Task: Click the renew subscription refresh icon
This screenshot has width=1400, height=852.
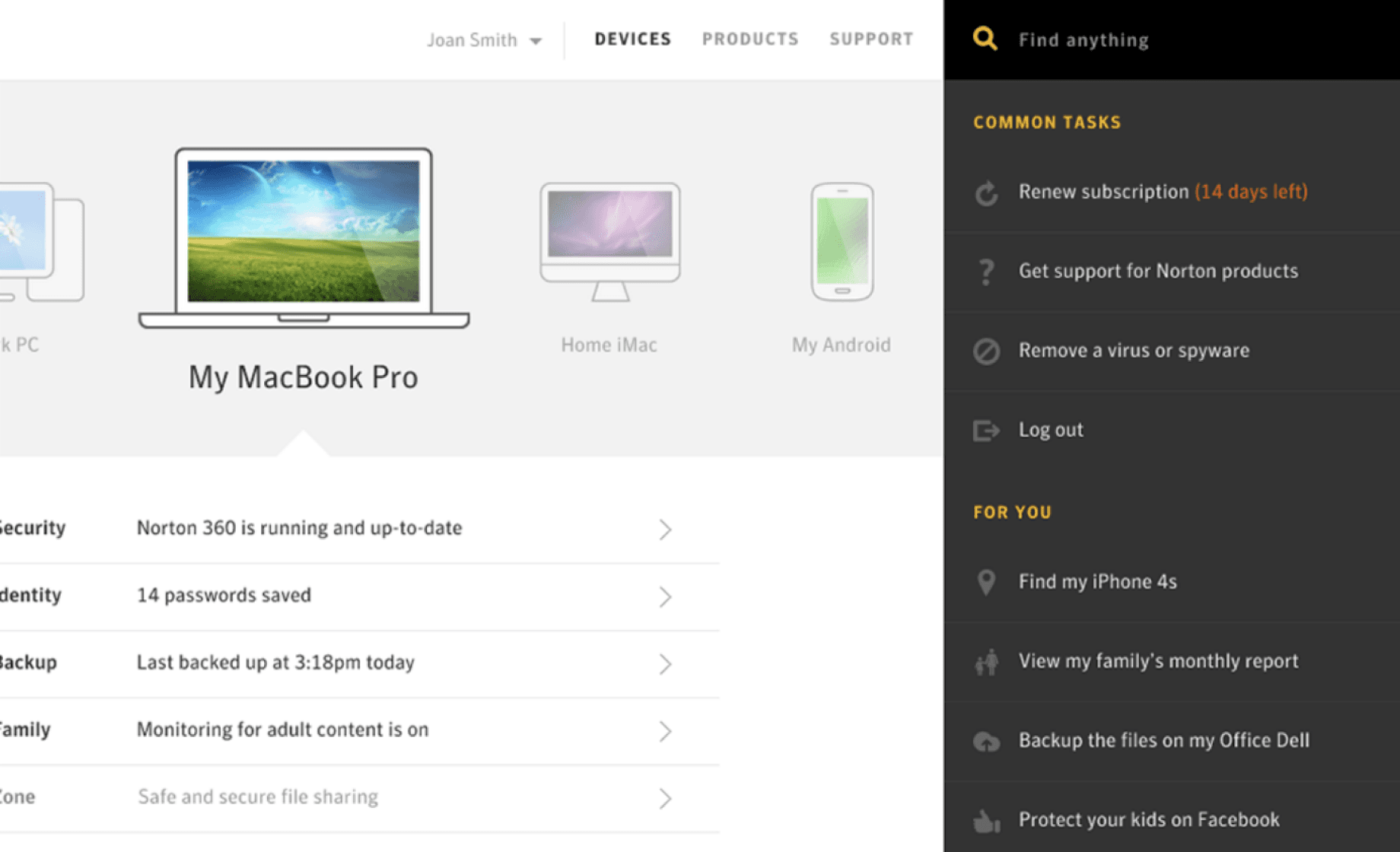Action: (986, 193)
